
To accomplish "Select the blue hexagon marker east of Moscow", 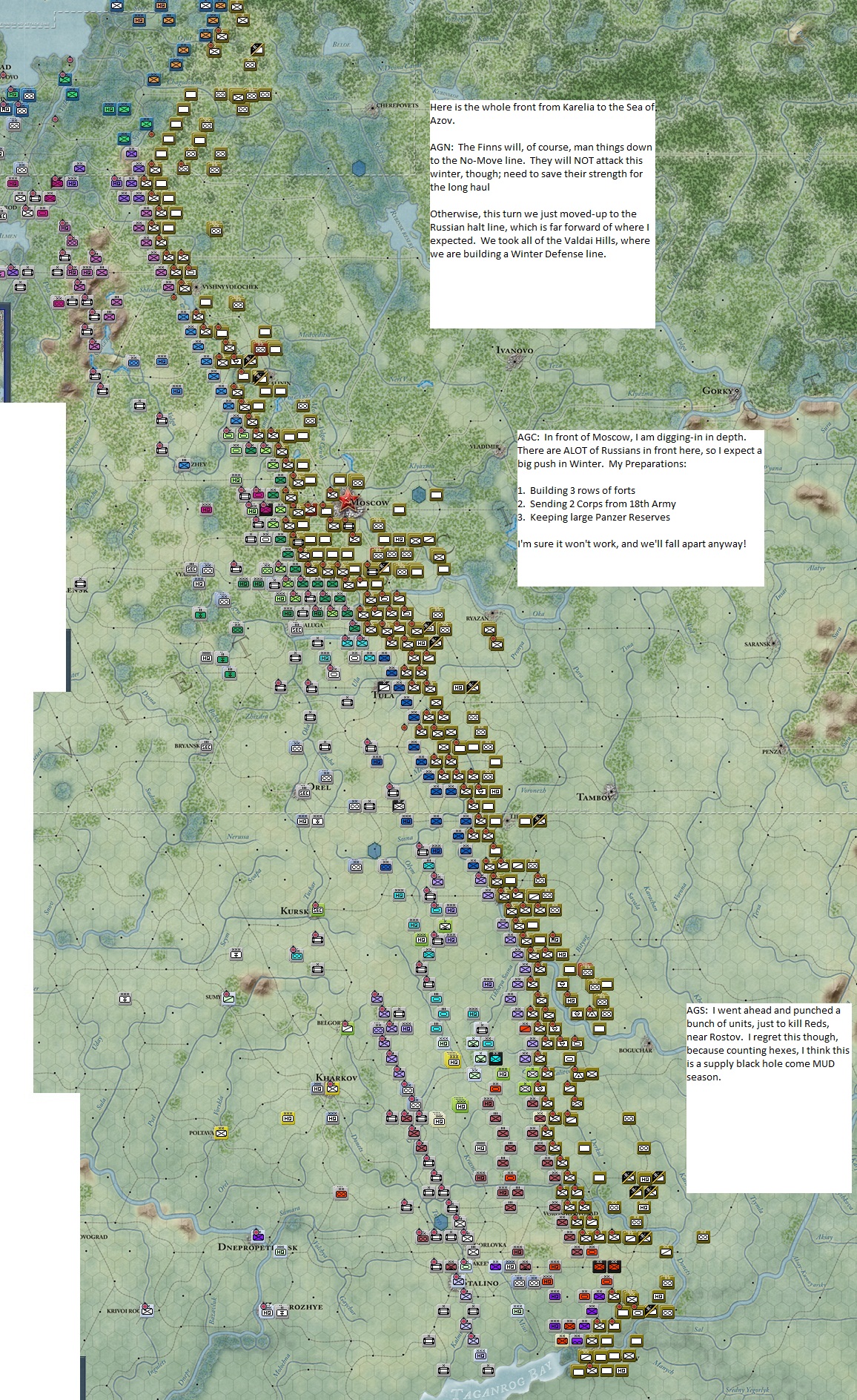I will 419,494.
